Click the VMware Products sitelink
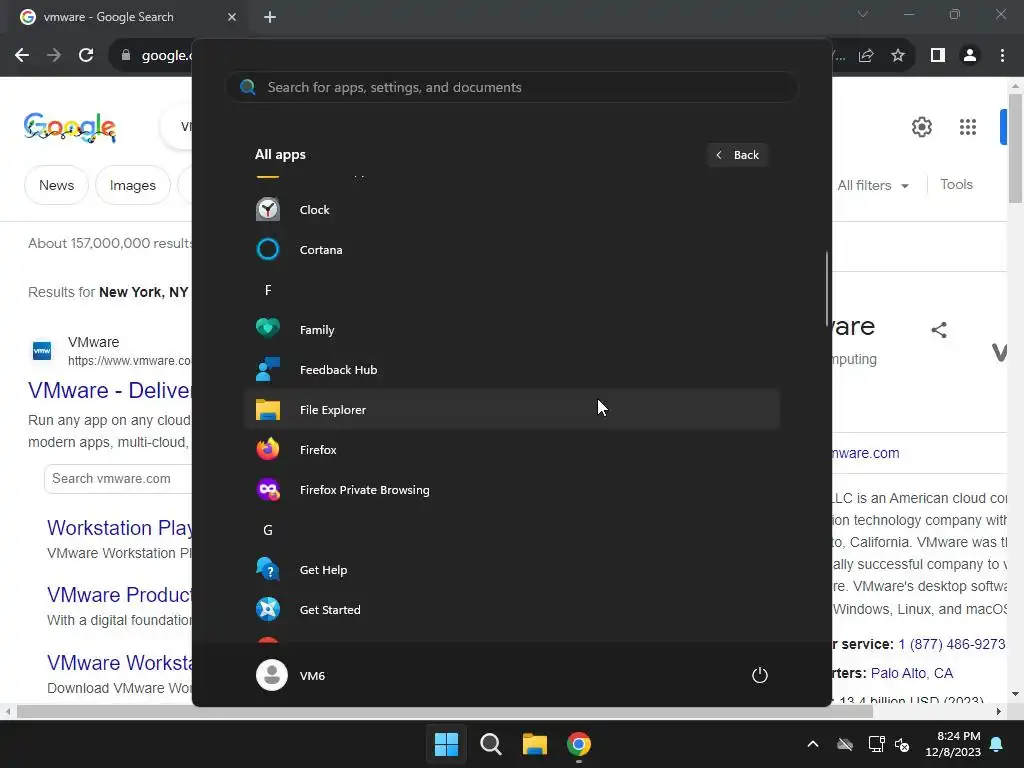 (x=120, y=595)
